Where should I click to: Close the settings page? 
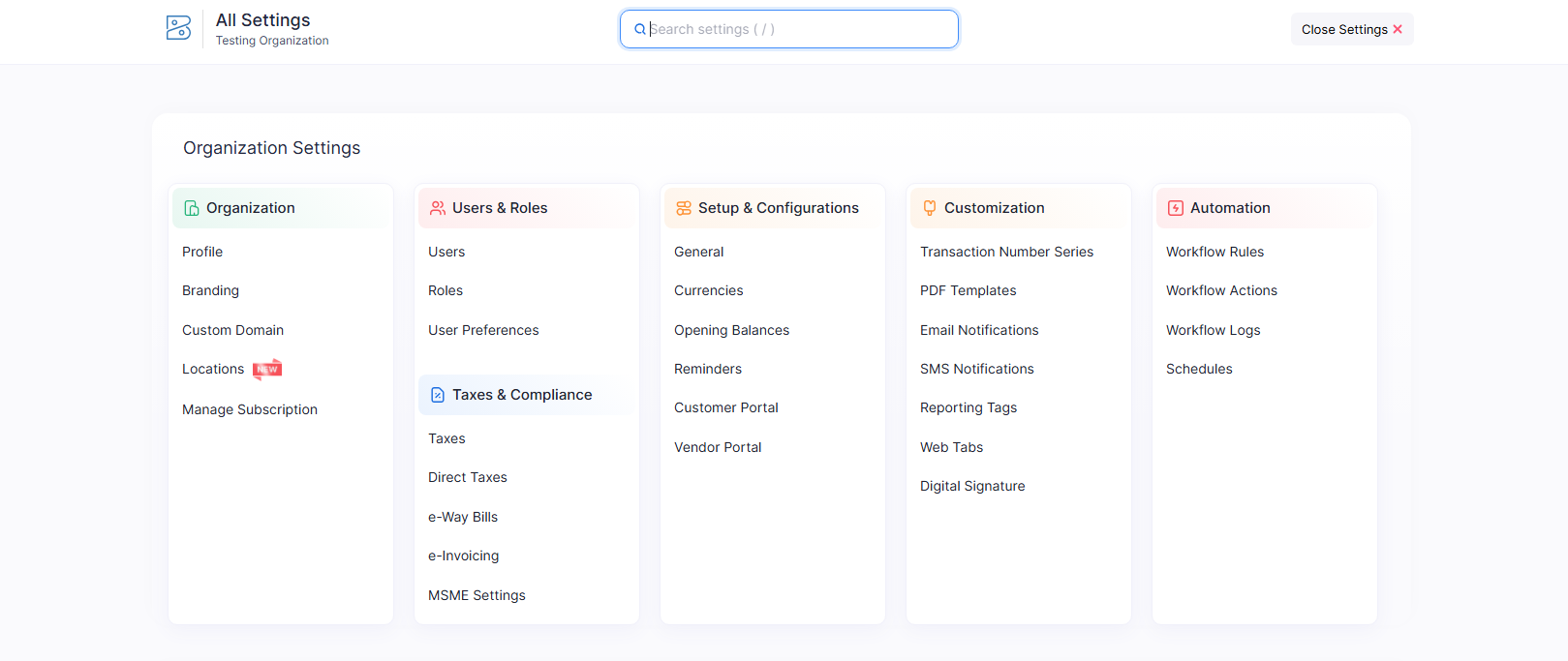[1351, 29]
